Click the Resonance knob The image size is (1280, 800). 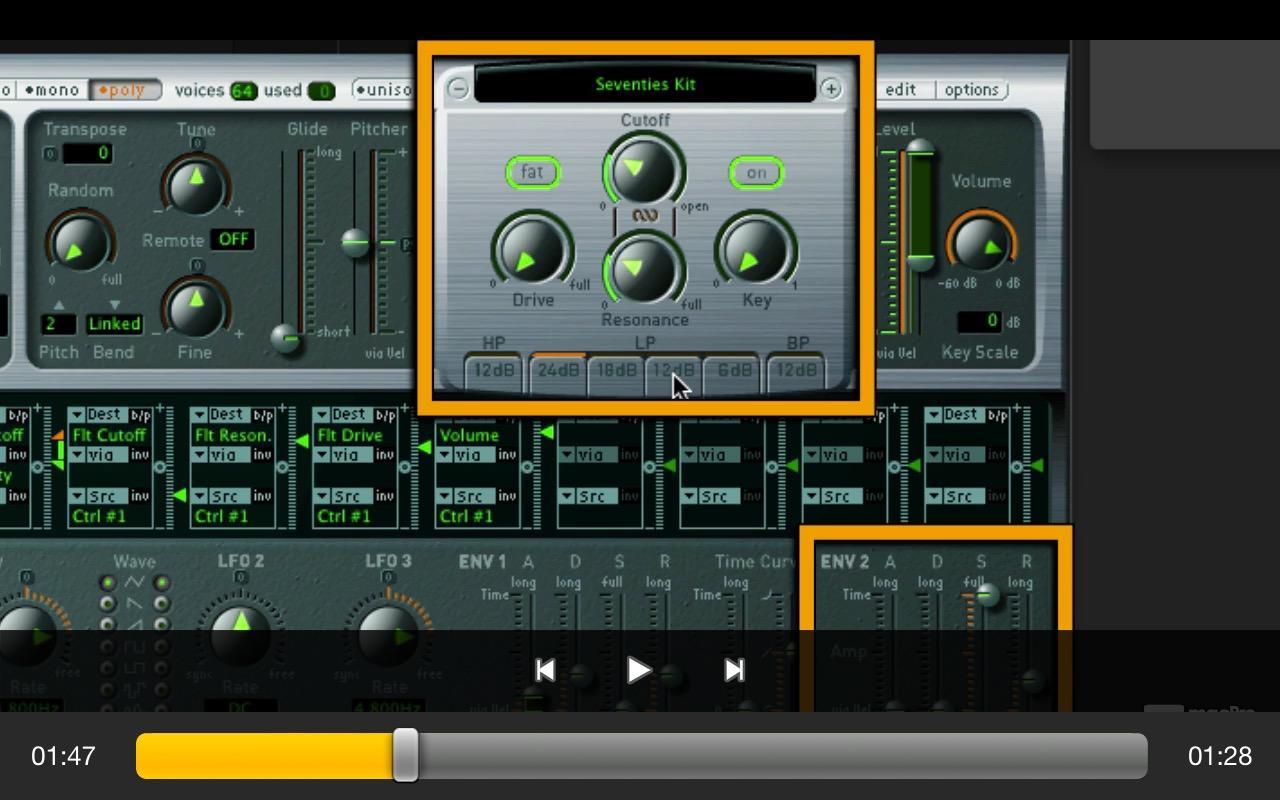click(x=643, y=268)
